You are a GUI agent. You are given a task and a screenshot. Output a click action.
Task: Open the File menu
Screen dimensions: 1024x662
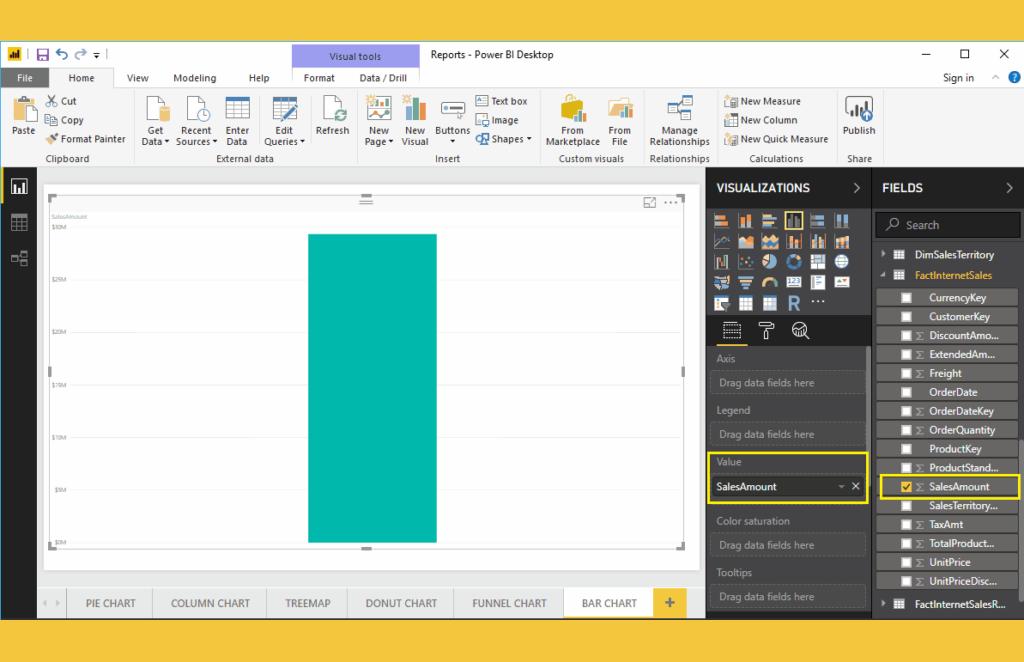coord(25,78)
